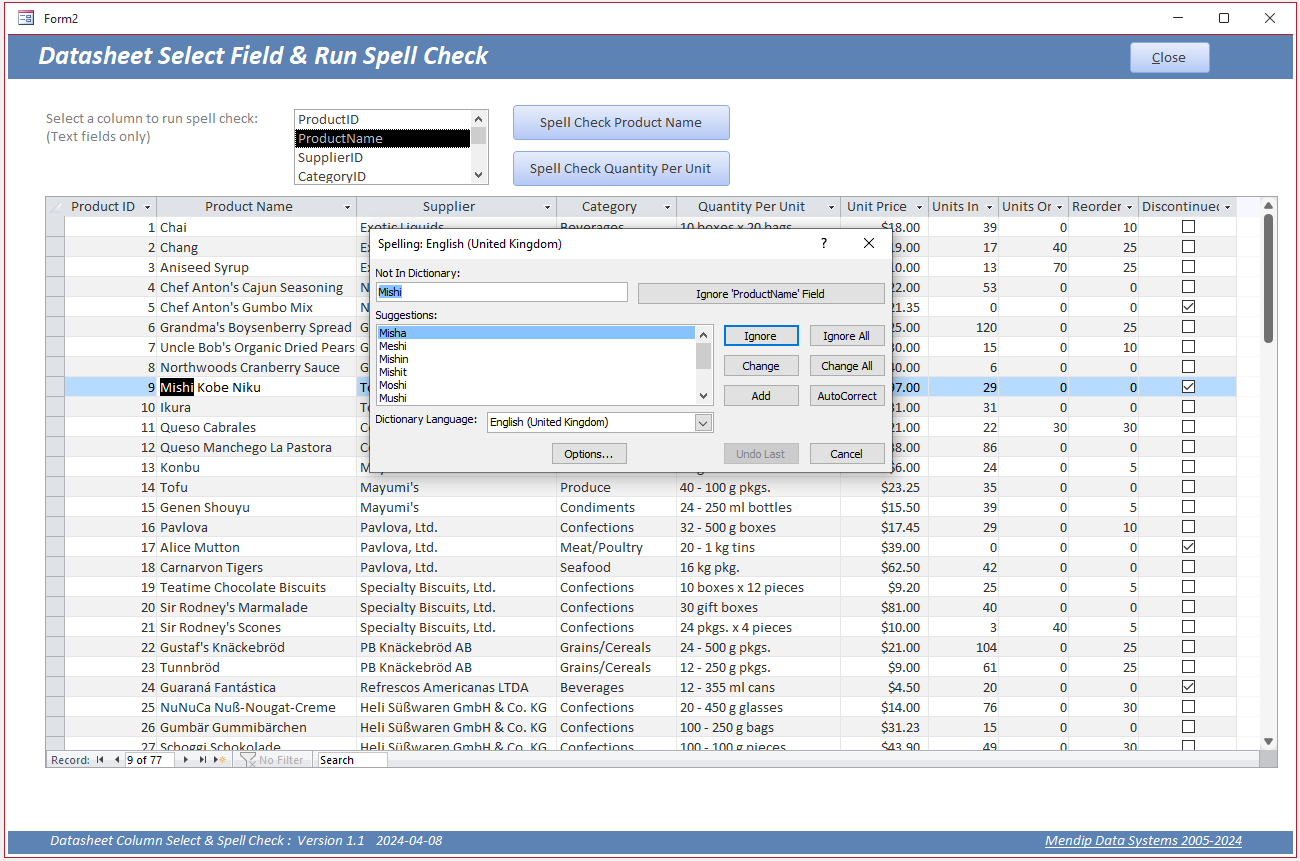Toggle Discontinued for Guaraná Fantástica
Image resolution: width=1300 pixels, height=861 pixels.
[1188, 687]
